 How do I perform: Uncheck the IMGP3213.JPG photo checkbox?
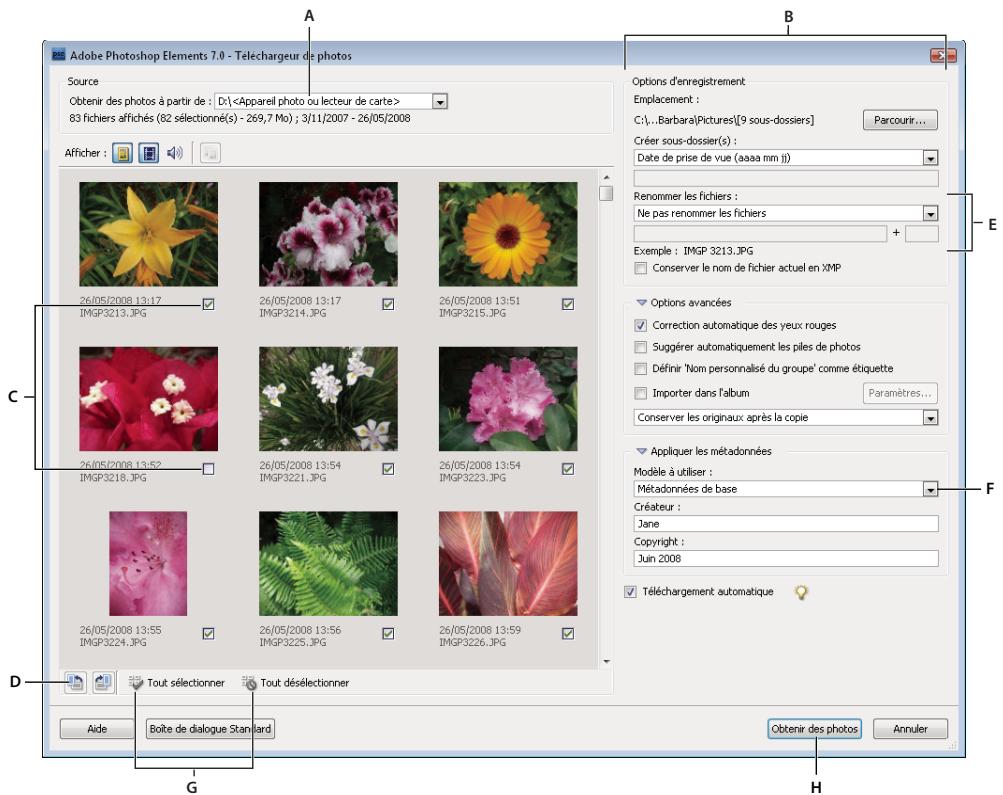[x=209, y=304]
